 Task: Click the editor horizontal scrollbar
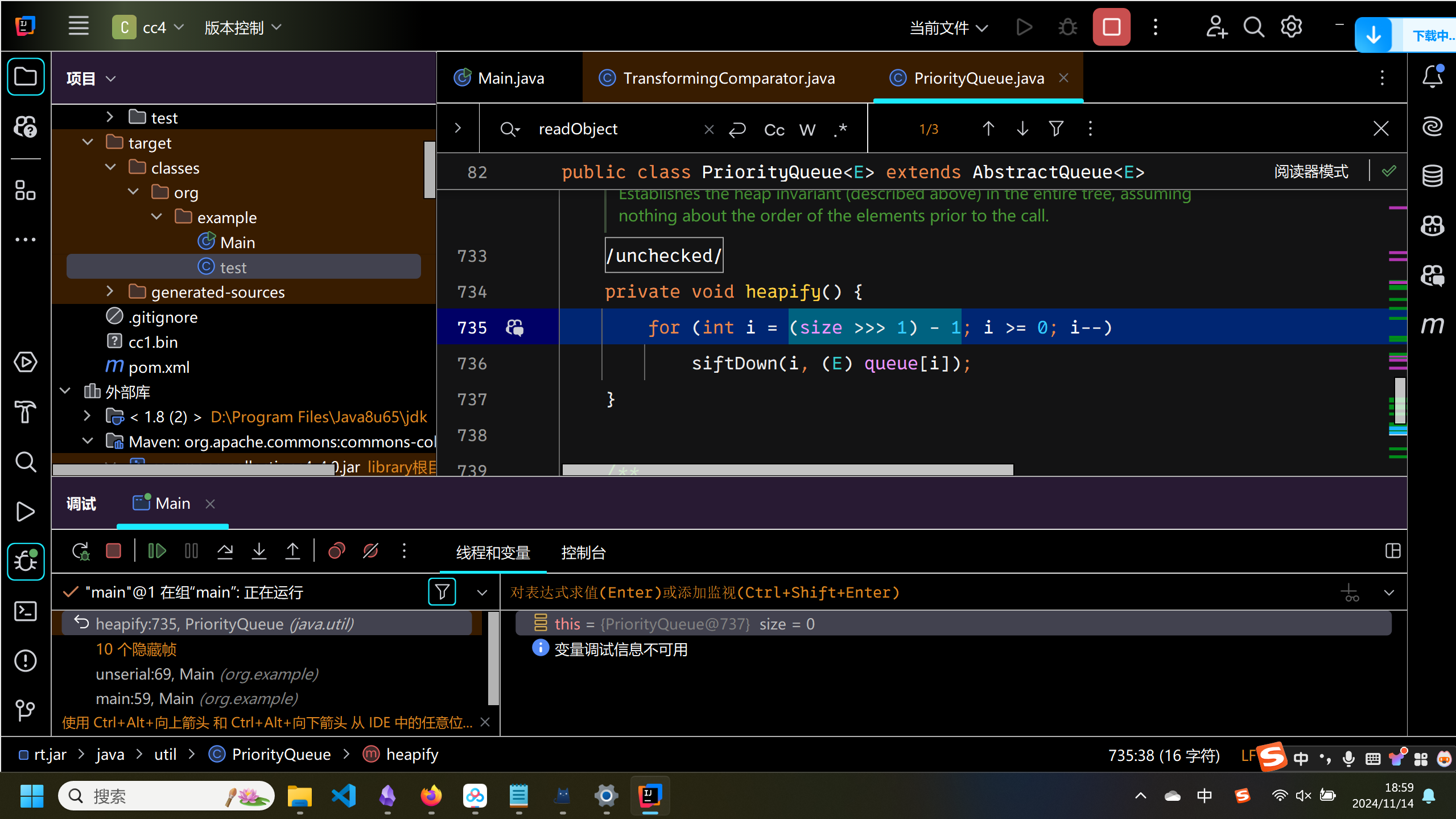pyautogui.click(x=787, y=470)
